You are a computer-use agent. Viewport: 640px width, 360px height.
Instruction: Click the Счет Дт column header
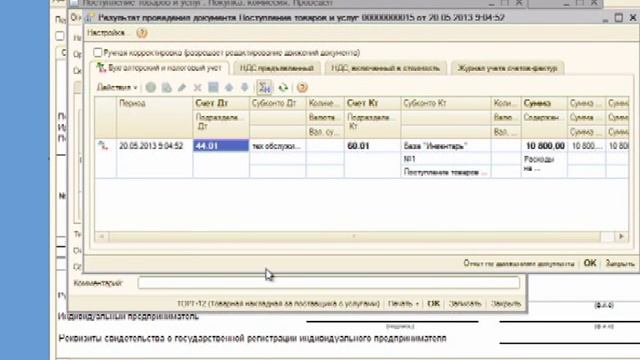[221, 103]
